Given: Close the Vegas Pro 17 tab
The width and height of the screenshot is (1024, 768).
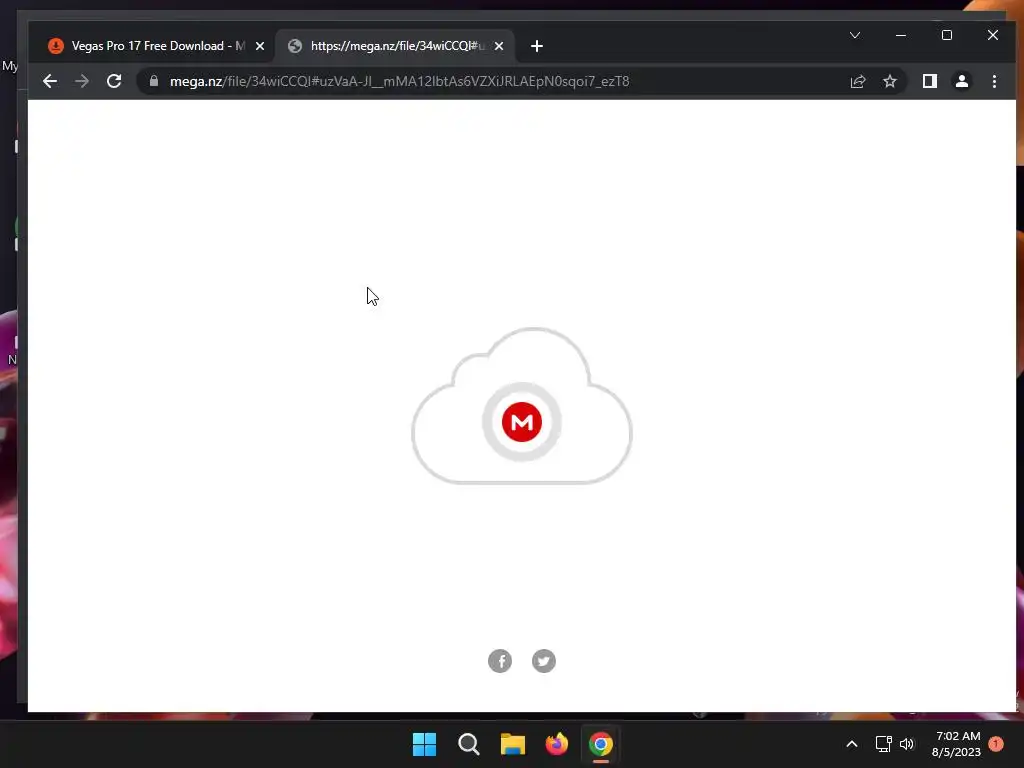Looking at the screenshot, I should [x=260, y=46].
